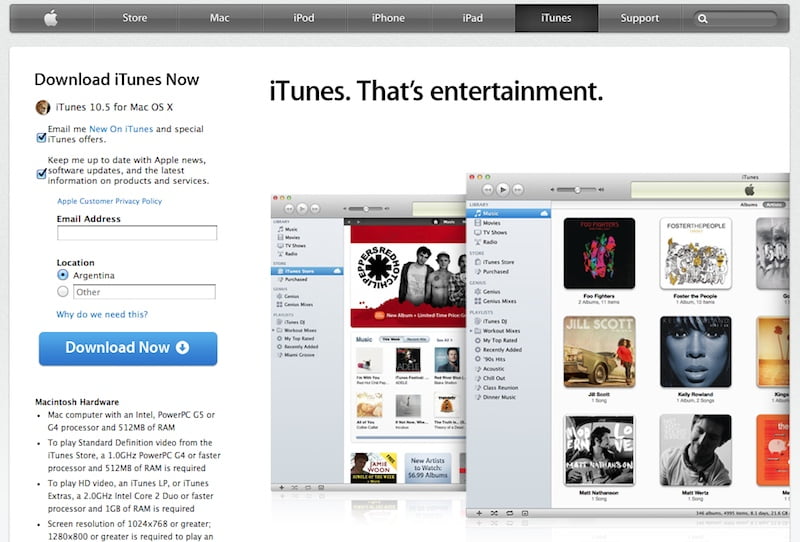
Task: Open Apple Customer Privacy Policy link
Action: [109, 201]
